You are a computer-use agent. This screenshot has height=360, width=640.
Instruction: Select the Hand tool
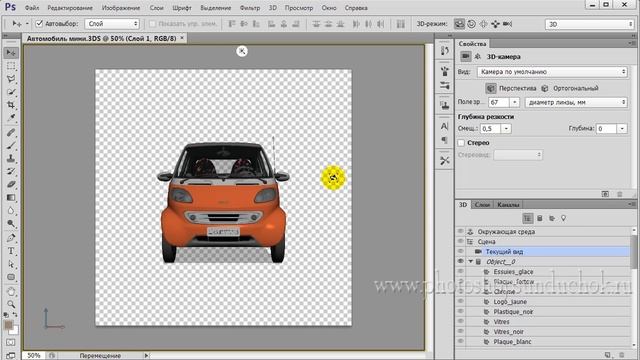point(11,291)
